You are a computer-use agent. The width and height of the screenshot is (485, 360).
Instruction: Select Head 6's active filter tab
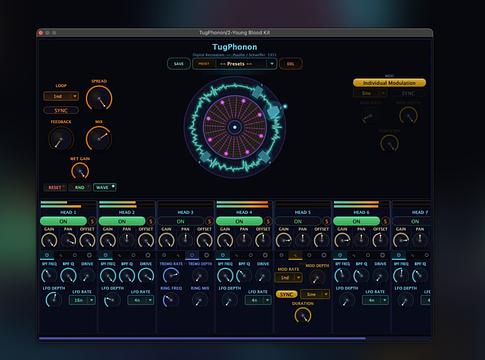(x=340, y=255)
